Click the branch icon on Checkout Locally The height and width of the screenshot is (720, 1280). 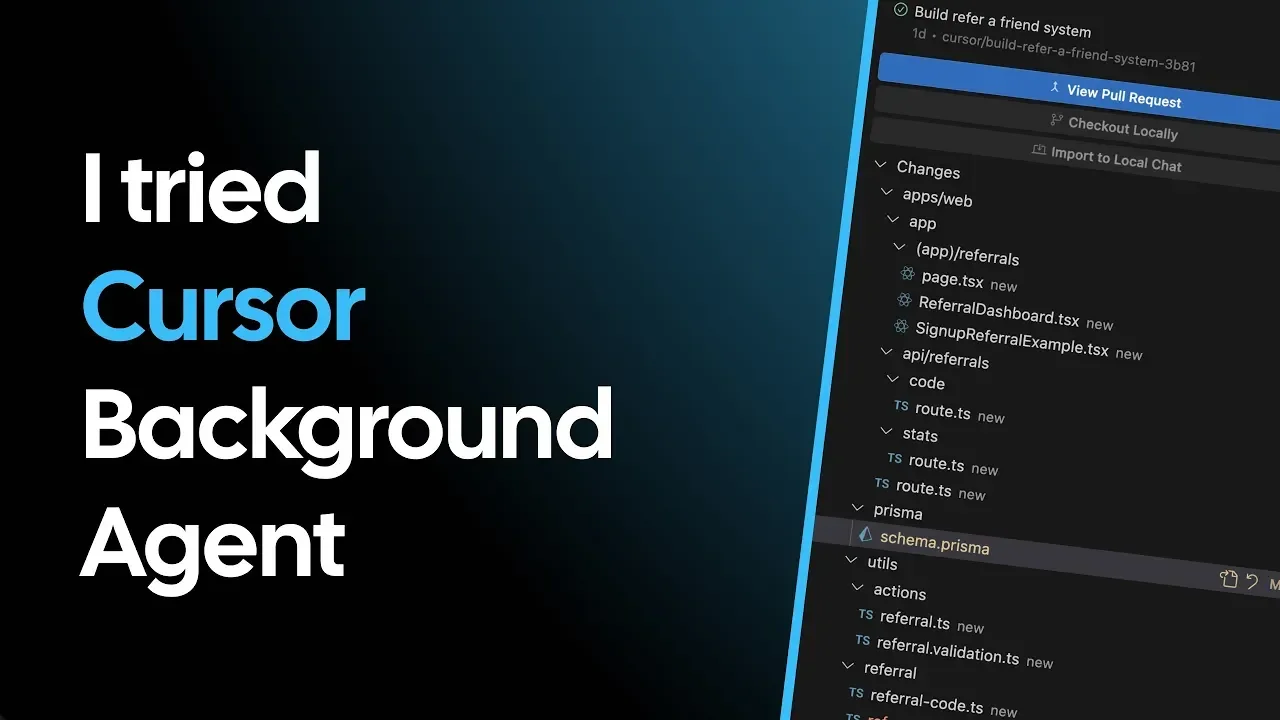click(x=1057, y=121)
